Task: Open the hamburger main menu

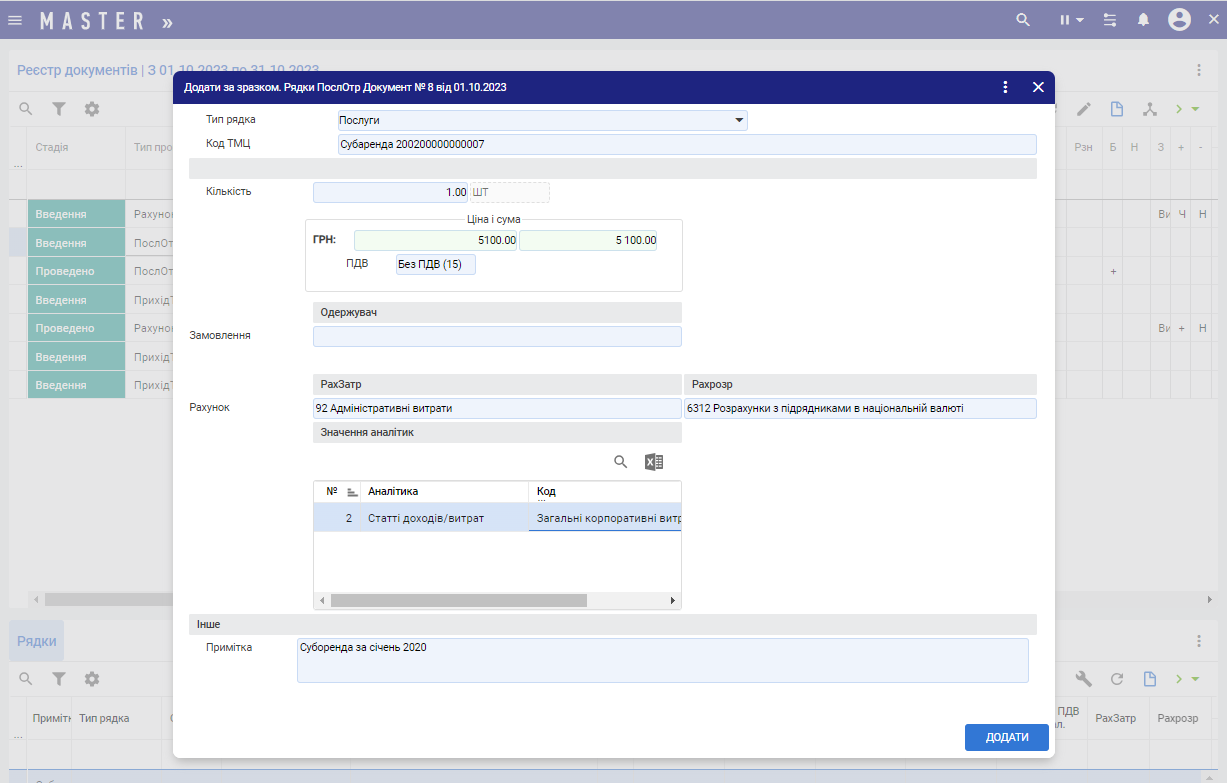Action: [15, 20]
